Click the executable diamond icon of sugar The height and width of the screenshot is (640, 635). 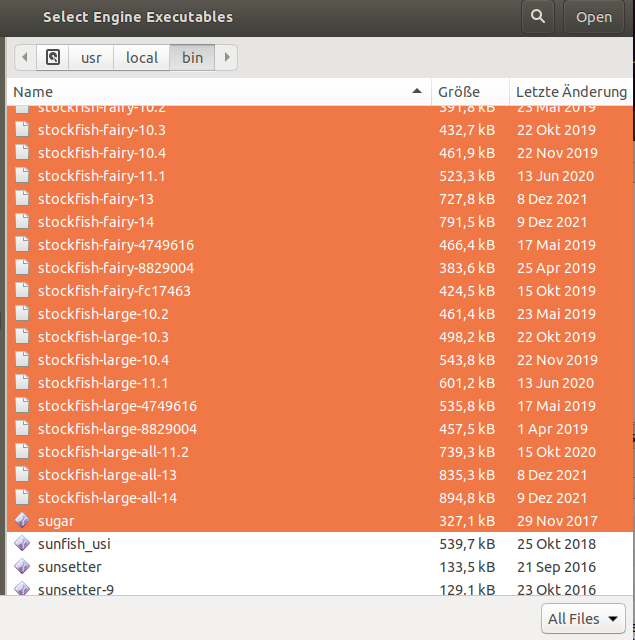coord(22,520)
